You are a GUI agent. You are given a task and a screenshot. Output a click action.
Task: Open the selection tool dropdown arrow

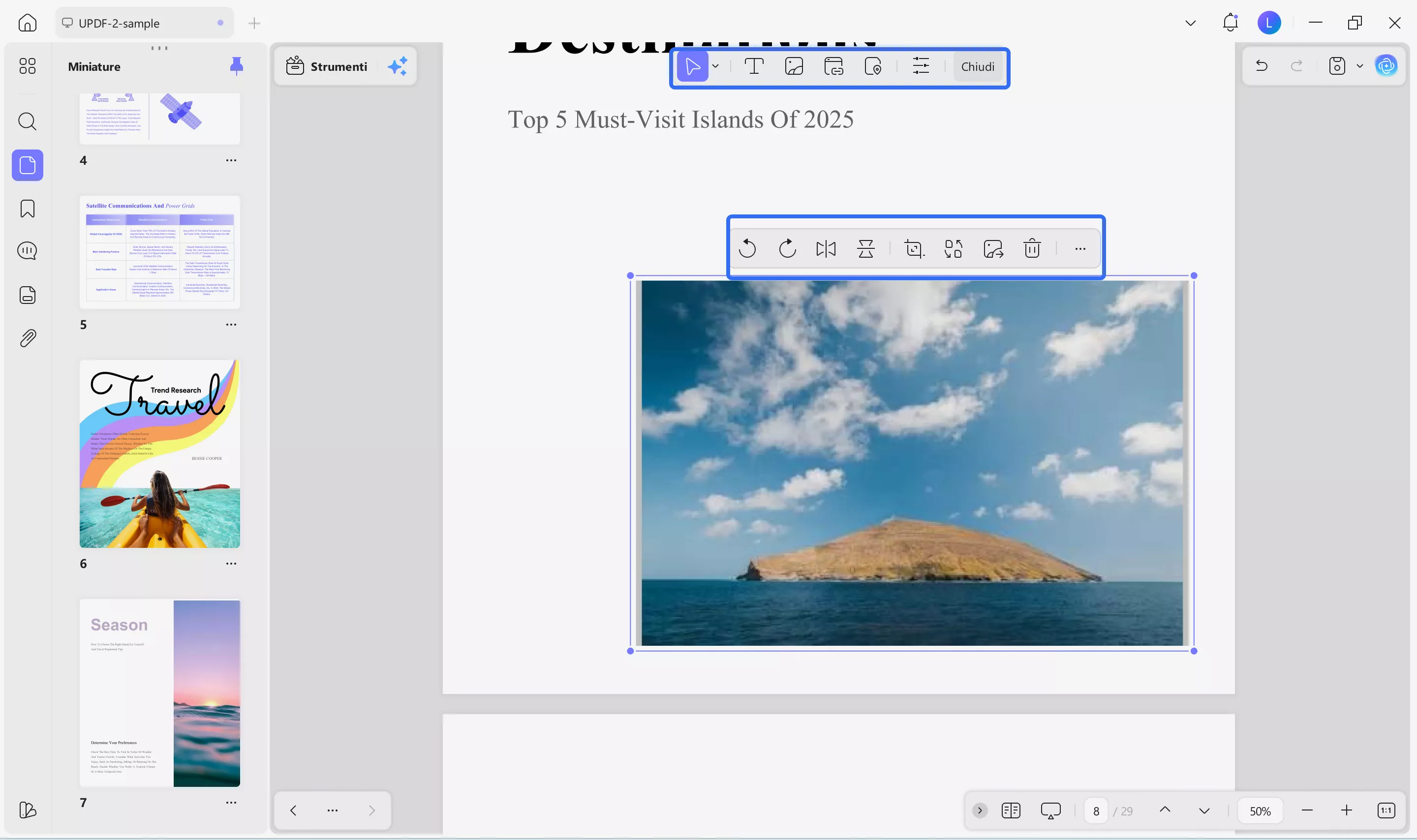tap(715, 66)
